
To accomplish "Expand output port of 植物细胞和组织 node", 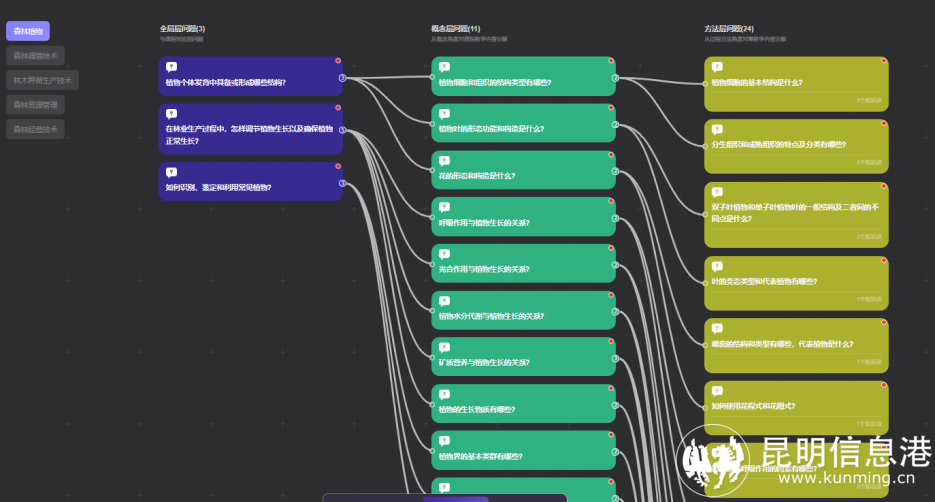I will coord(615,77).
